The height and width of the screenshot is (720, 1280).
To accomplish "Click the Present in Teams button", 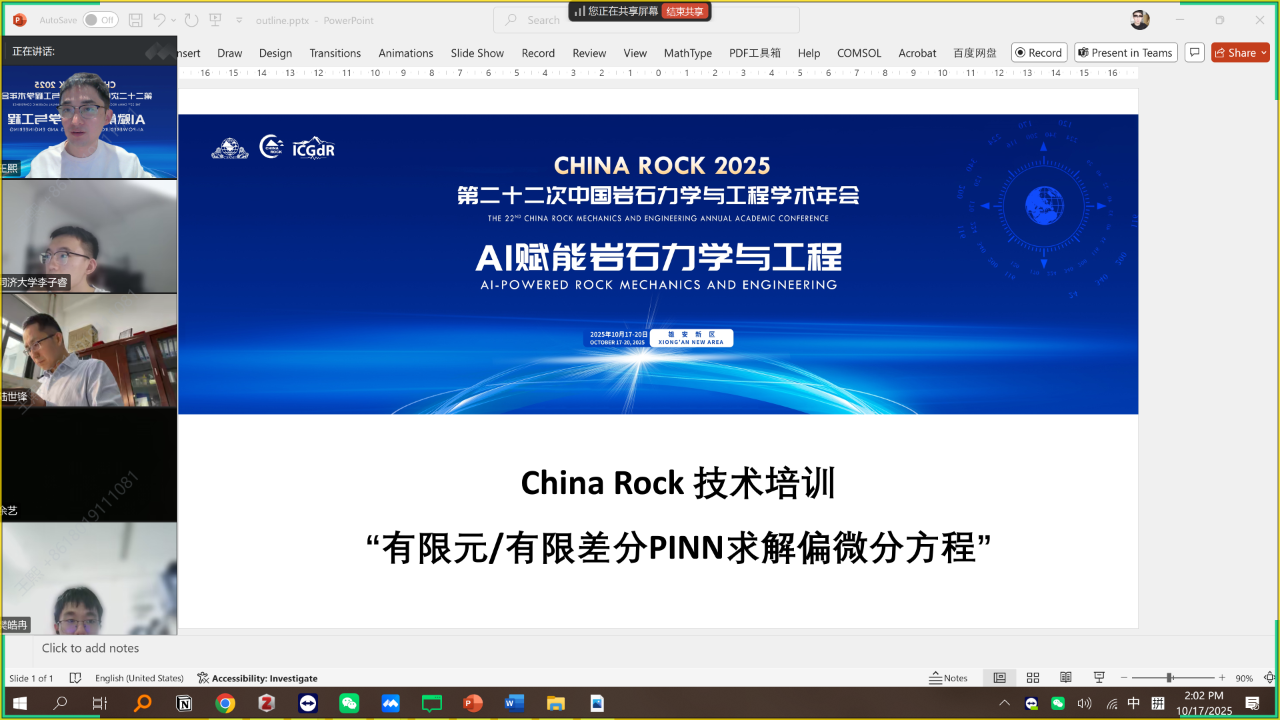I will click(x=1125, y=53).
